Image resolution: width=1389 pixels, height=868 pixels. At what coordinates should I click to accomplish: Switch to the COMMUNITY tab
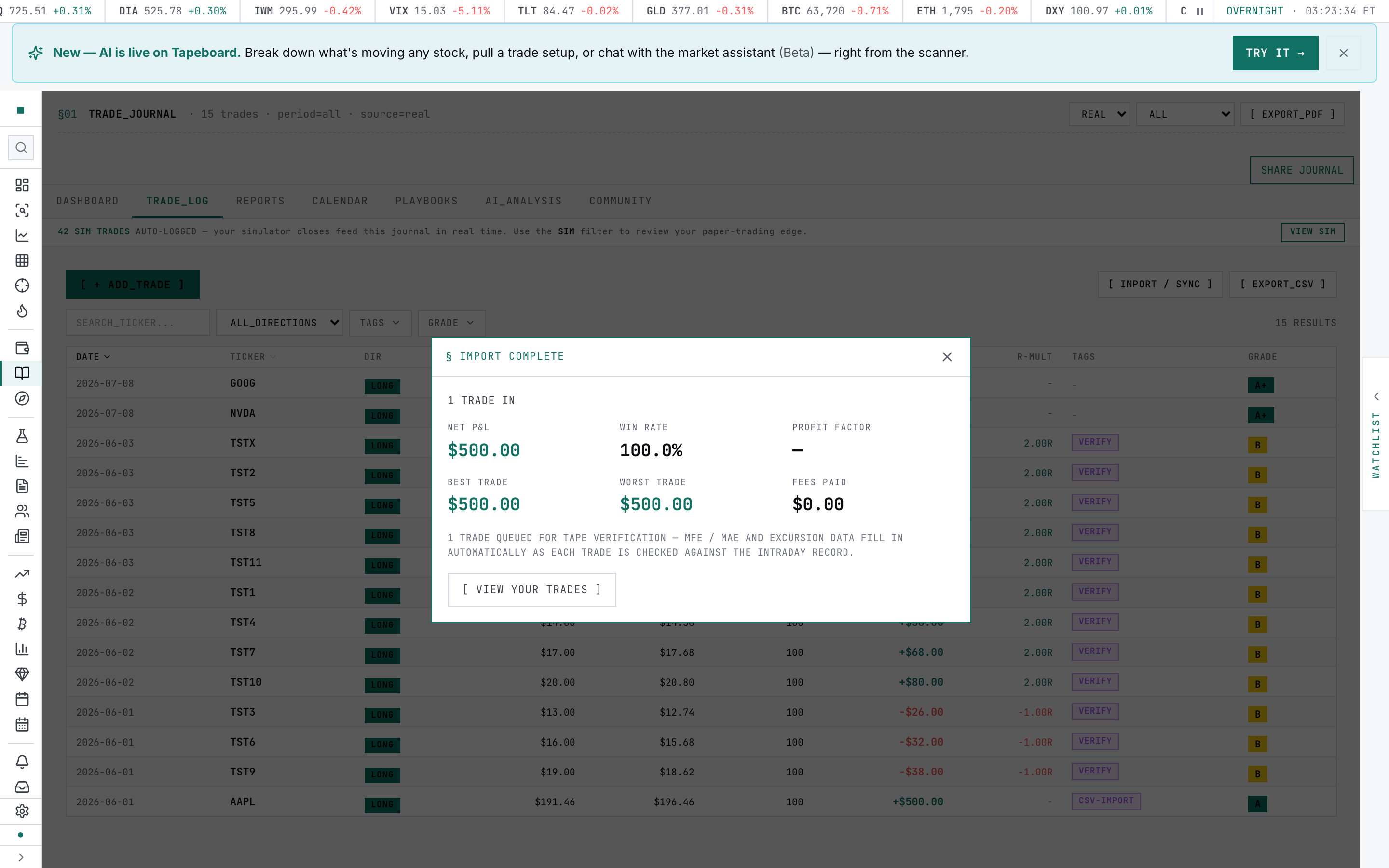pos(620,201)
